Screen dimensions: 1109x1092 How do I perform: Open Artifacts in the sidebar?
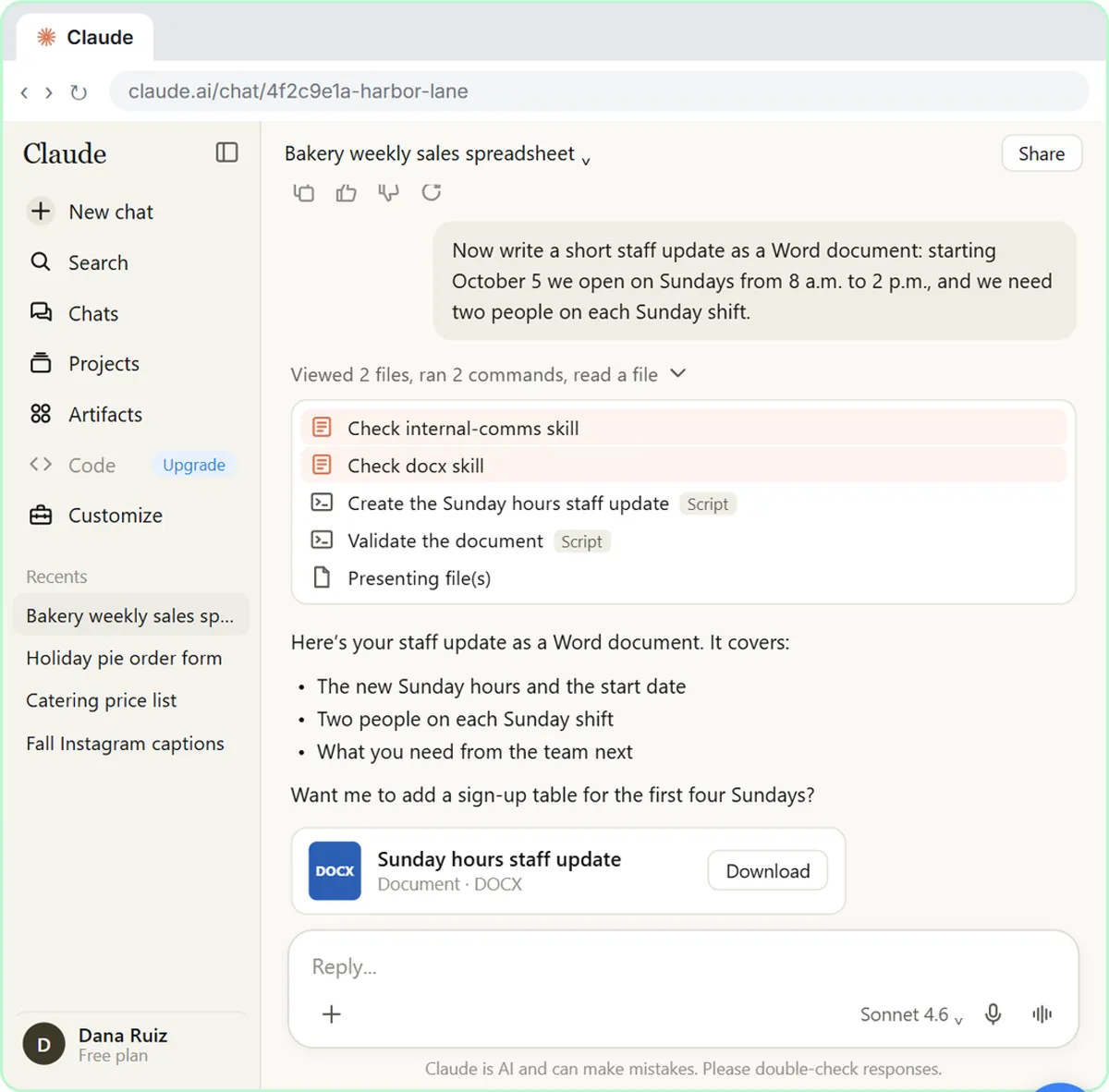click(x=86, y=415)
